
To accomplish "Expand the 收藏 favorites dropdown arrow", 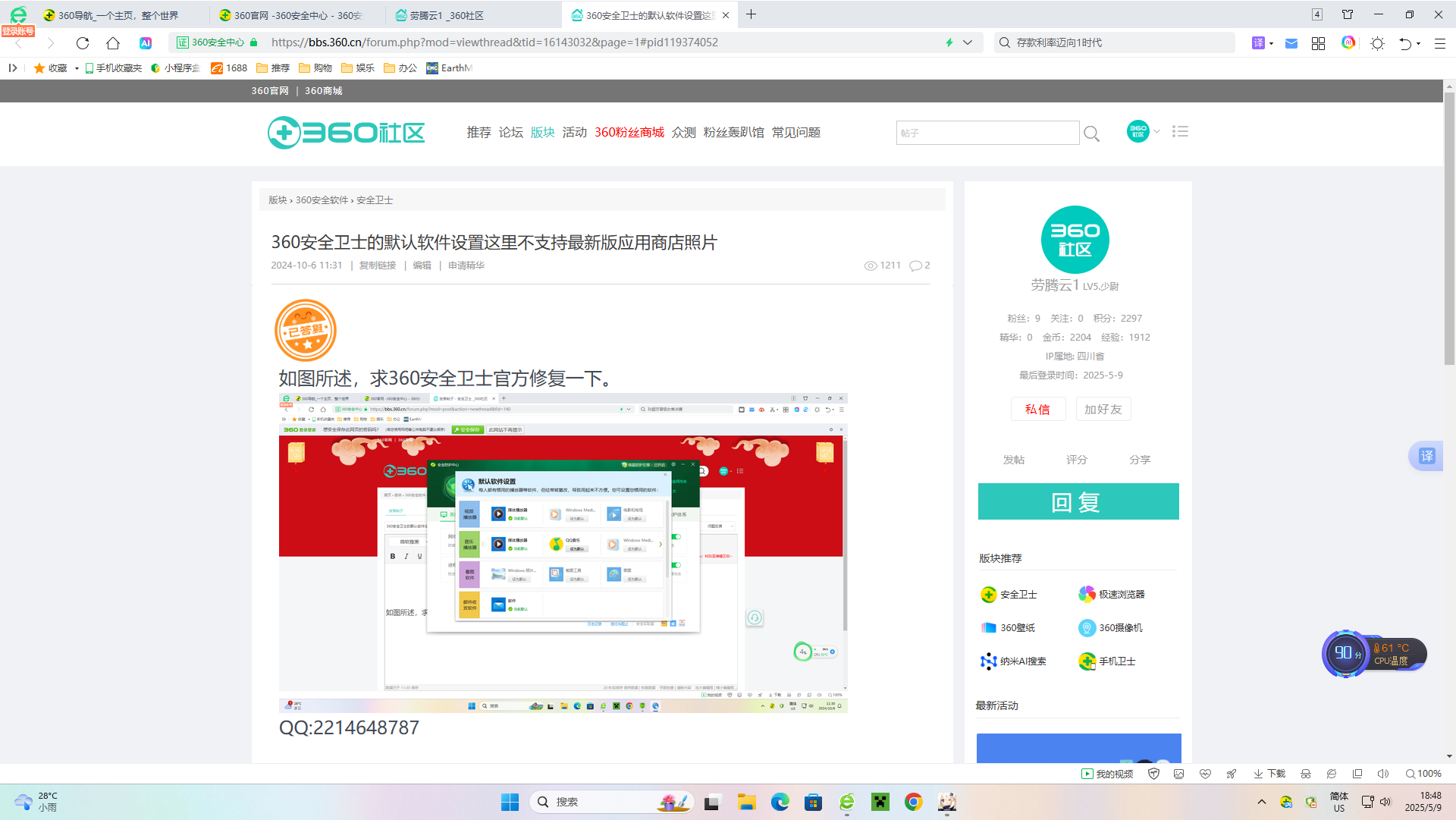I will pos(77,68).
